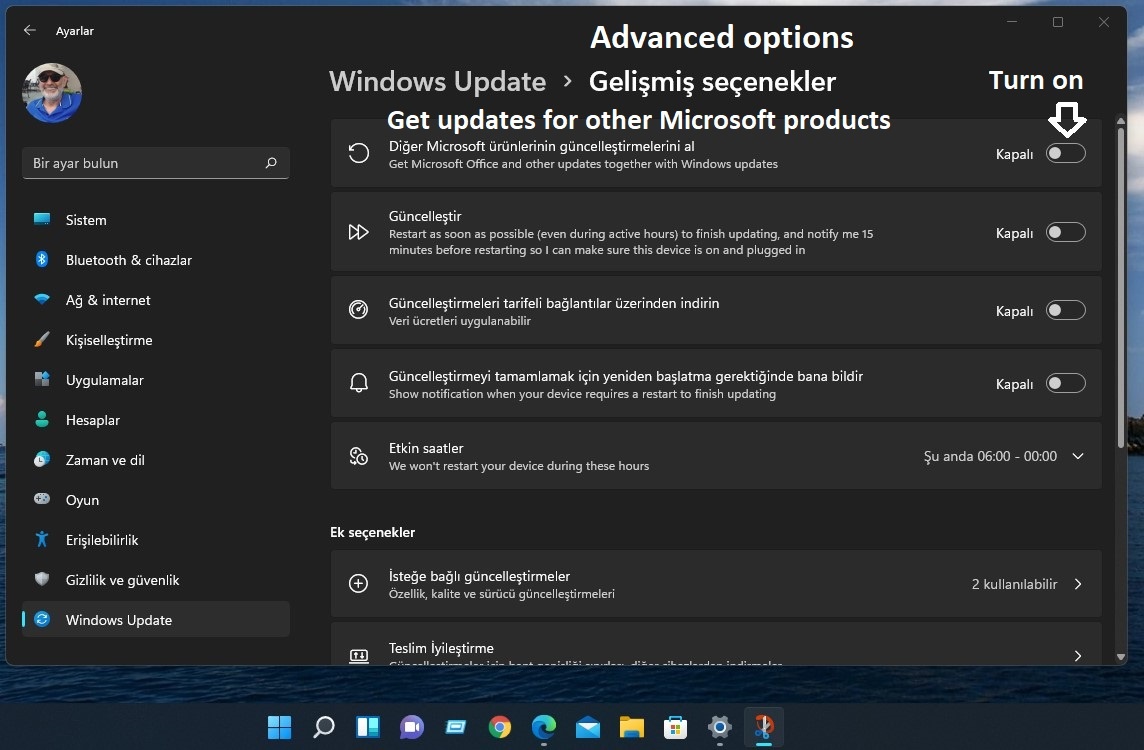Click the clock gear icon for Etkin saatler
Viewport: 1144px width, 750px height.
(358, 456)
